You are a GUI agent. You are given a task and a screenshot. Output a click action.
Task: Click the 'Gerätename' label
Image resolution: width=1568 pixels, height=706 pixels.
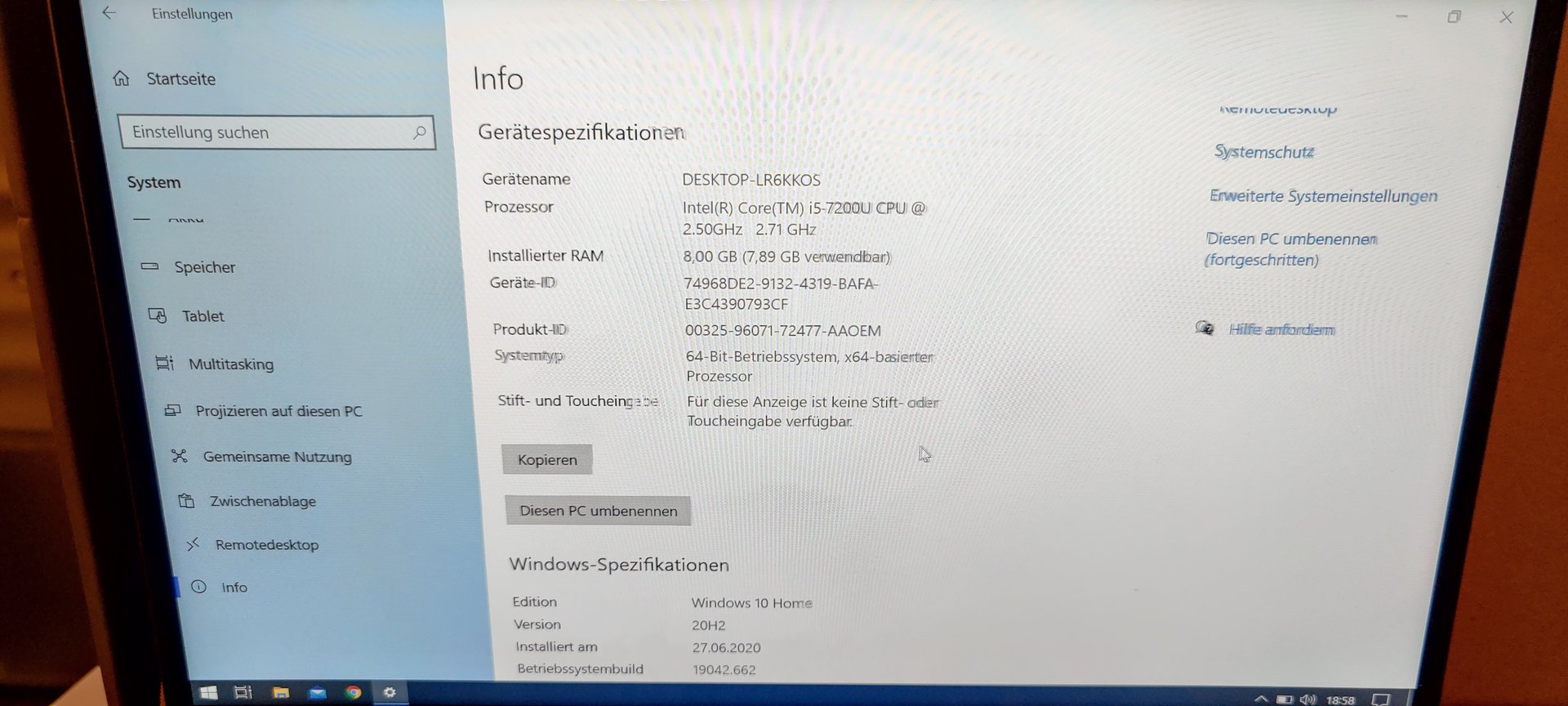click(x=526, y=179)
